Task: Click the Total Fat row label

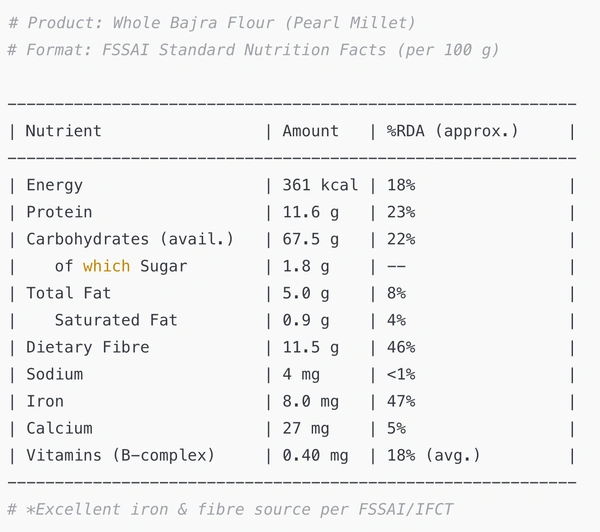Action: pos(68,293)
